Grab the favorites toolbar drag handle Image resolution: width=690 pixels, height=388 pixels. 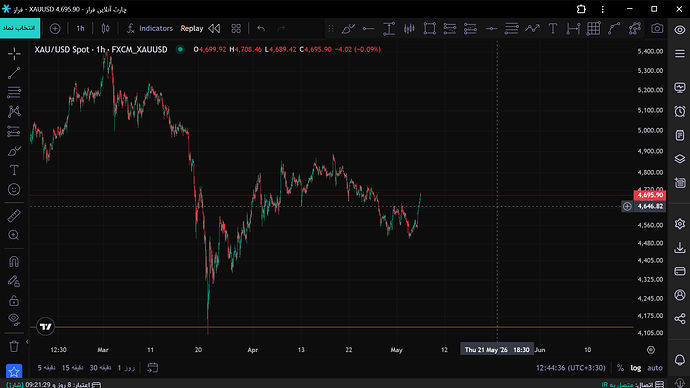[331, 29]
